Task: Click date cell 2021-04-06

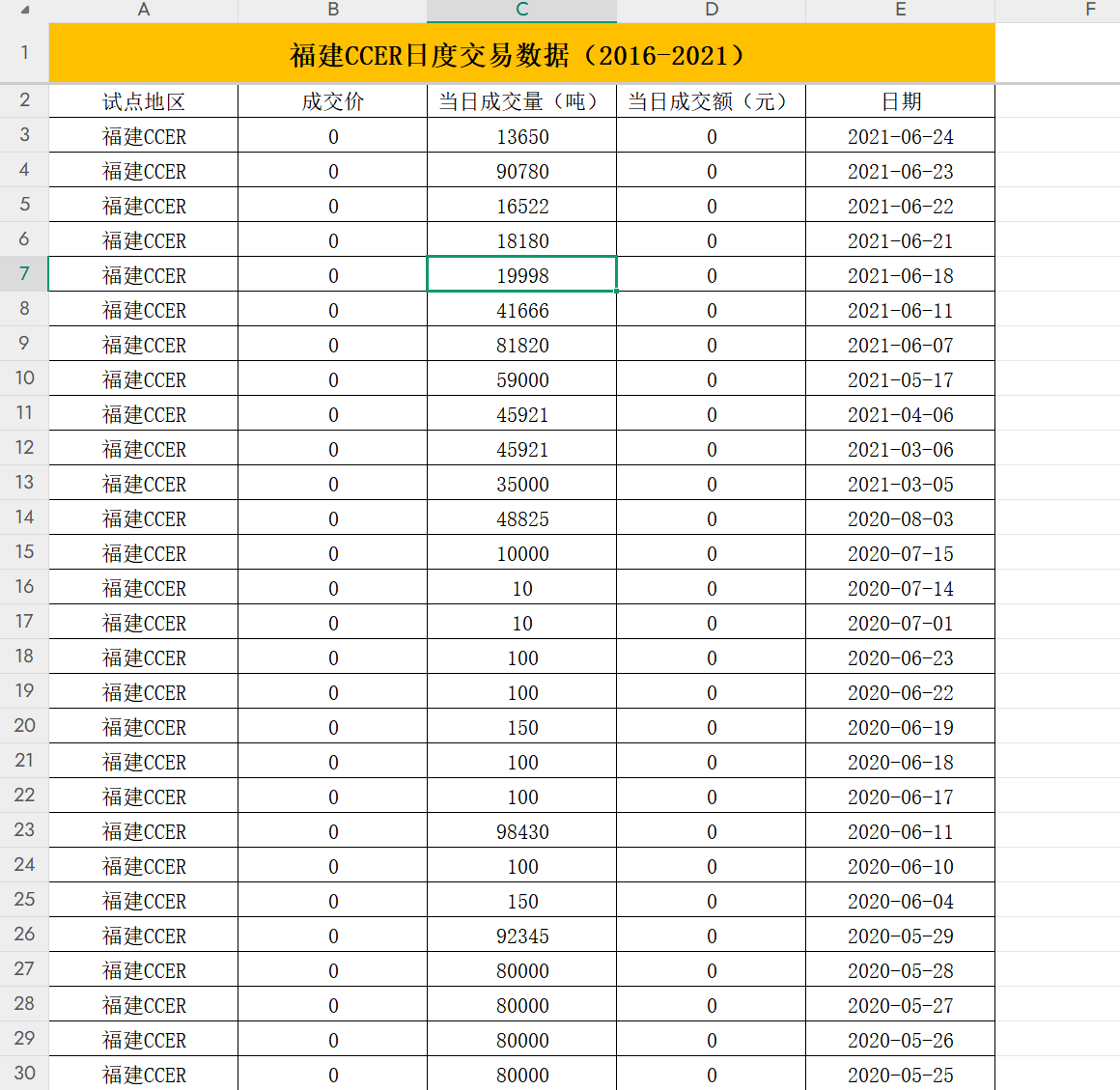Action: (x=900, y=414)
